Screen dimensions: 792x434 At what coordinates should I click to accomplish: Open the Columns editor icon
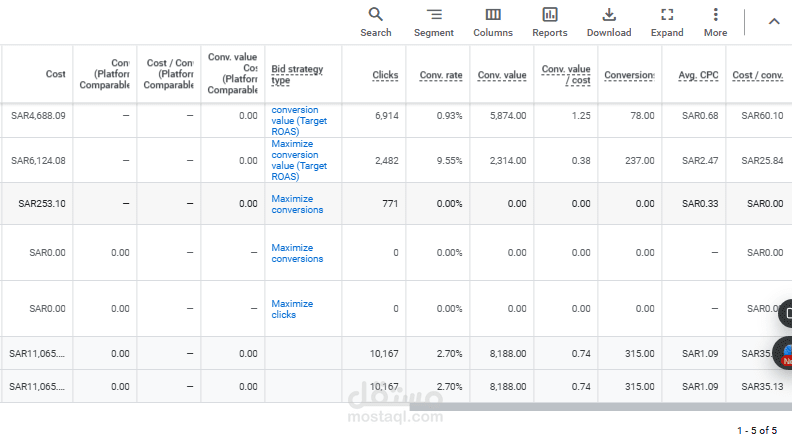pyautogui.click(x=493, y=15)
